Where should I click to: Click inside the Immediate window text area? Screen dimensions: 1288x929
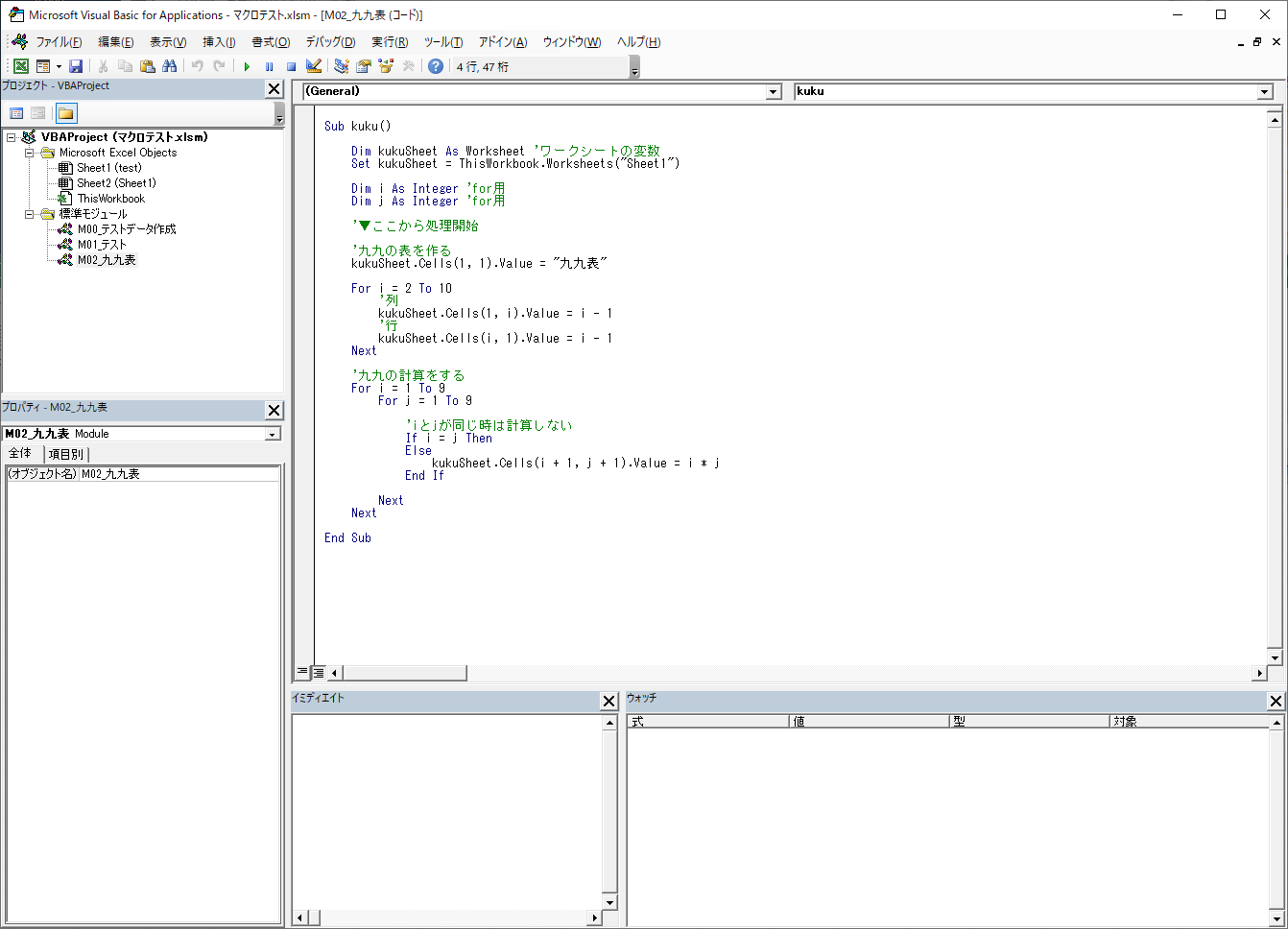coord(447,812)
